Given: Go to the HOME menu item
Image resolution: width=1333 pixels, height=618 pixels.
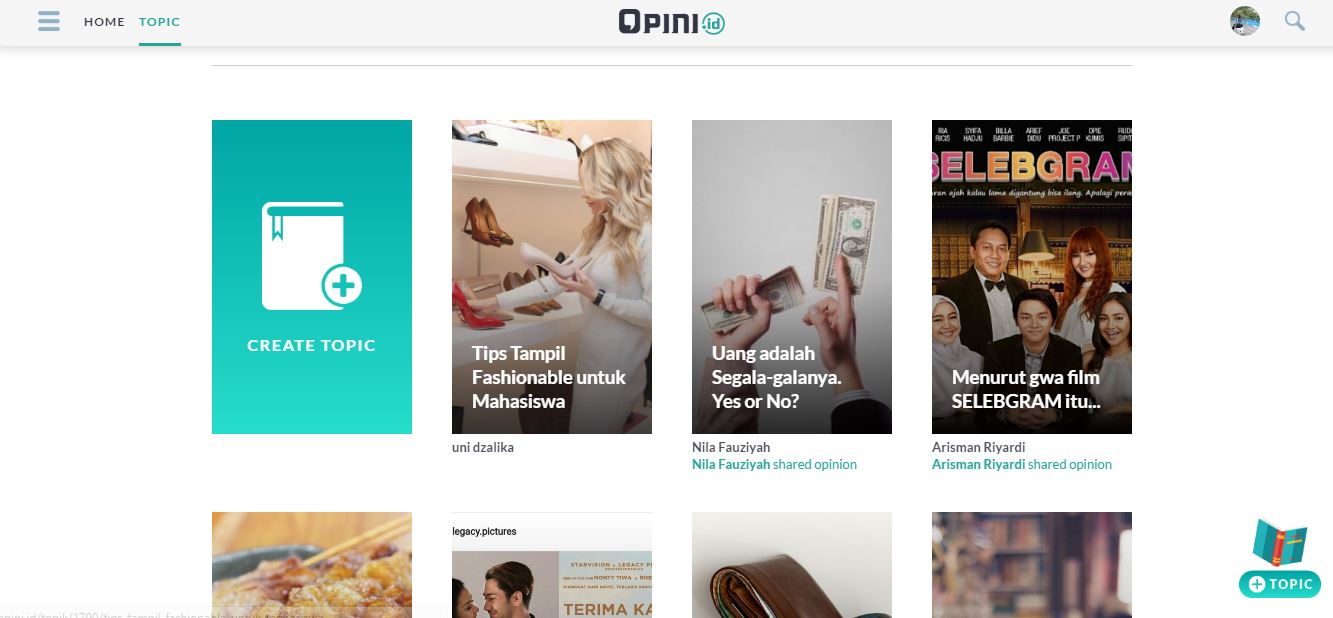Looking at the screenshot, I should [x=104, y=21].
